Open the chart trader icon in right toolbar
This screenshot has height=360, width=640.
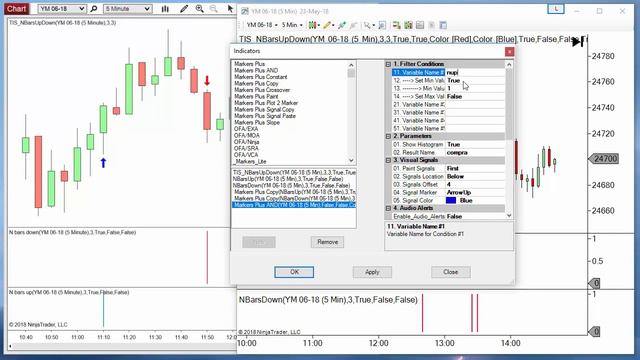pyautogui.click(x=396, y=25)
